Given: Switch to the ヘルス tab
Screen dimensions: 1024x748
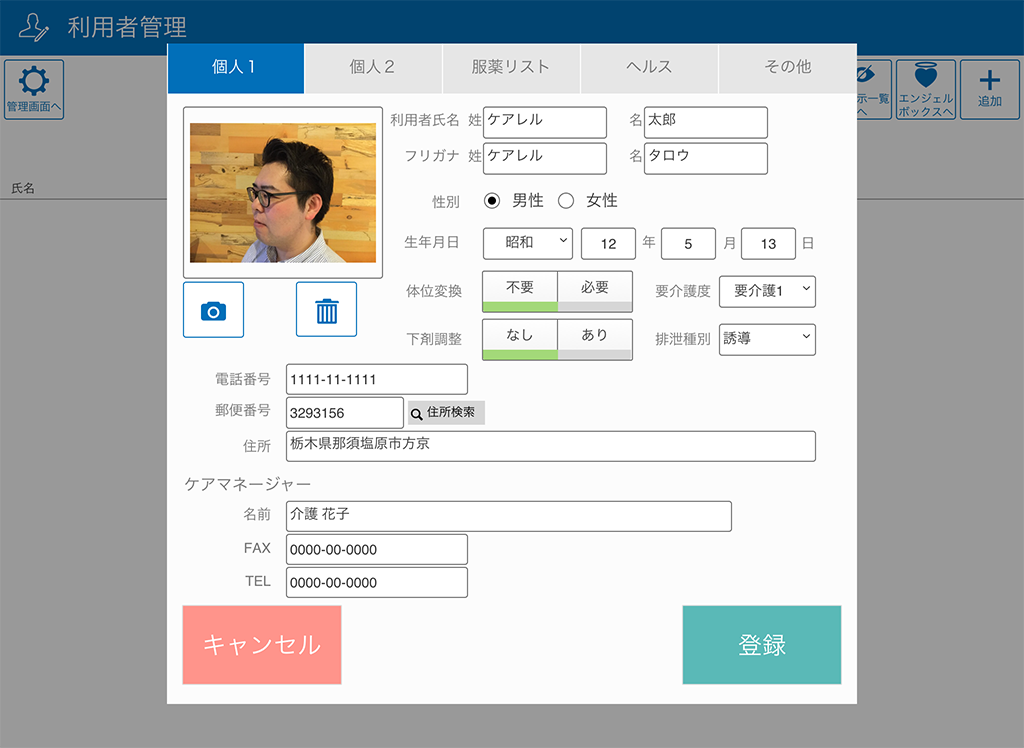Looking at the screenshot, I should tap(649, 67).
